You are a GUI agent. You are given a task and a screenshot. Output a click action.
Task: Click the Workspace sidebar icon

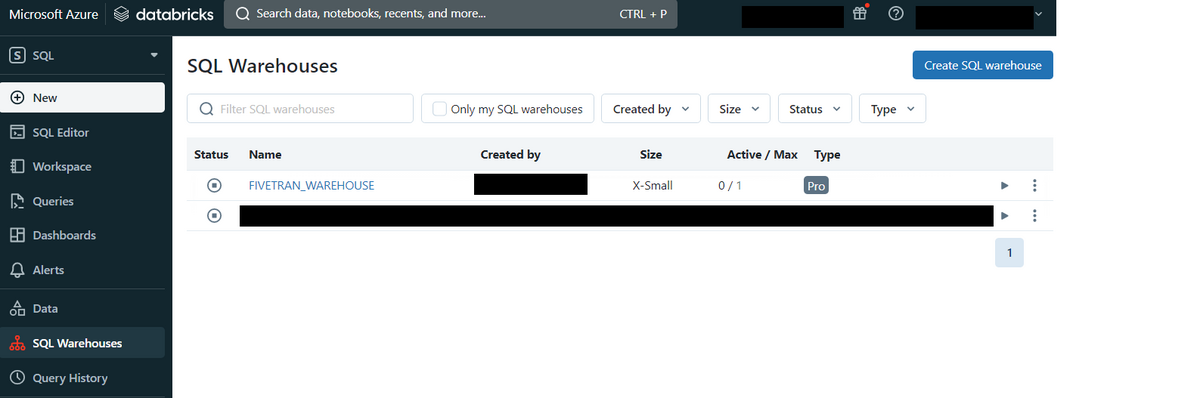(x=17, y=166)
